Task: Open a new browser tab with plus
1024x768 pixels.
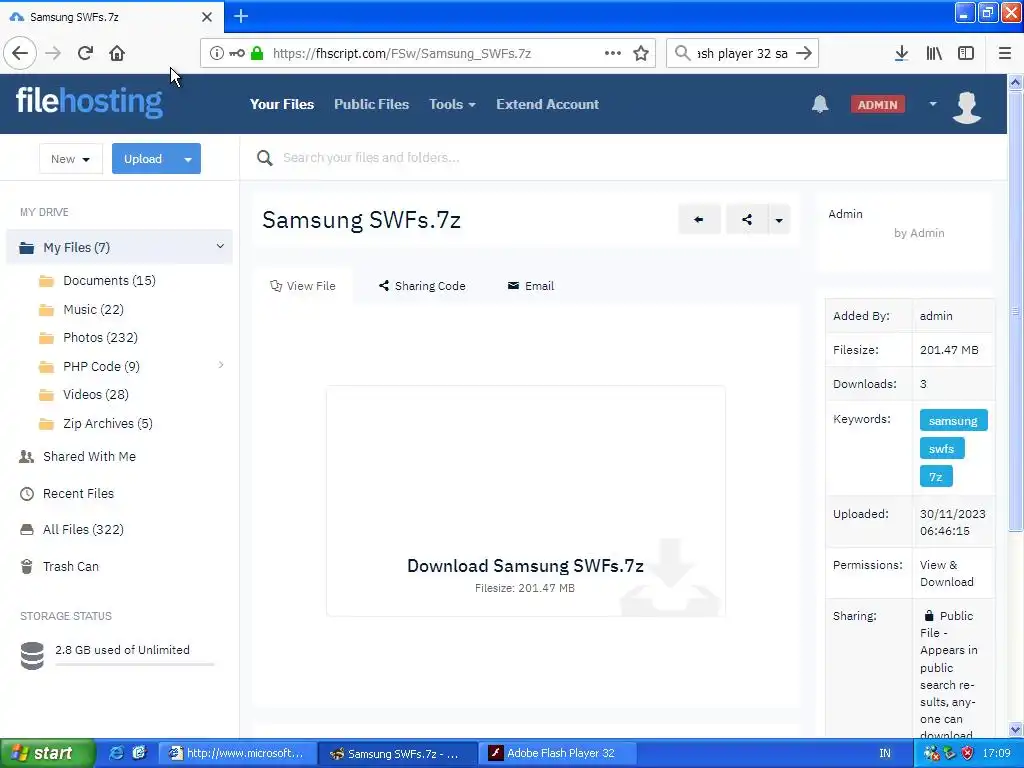Action: pos(241,16)
